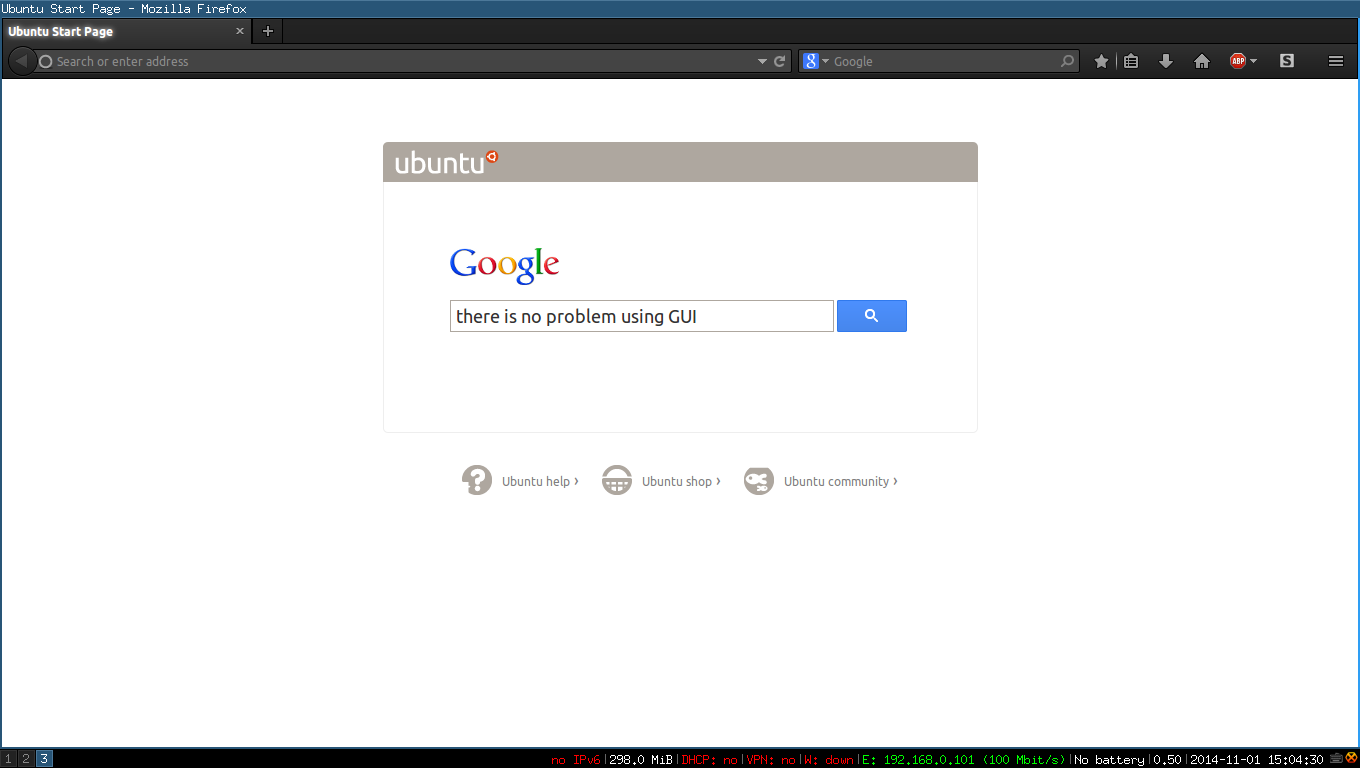Open the Downloads arrow panel
This screenshot has height=768, width=1360.
(1165, 61)
